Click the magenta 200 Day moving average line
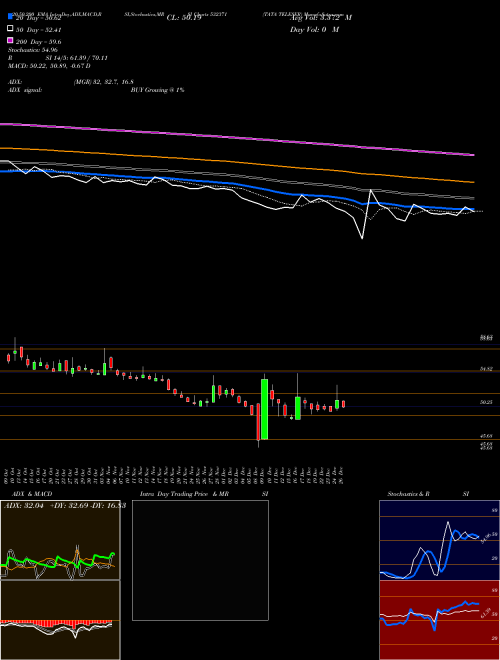 236,138
